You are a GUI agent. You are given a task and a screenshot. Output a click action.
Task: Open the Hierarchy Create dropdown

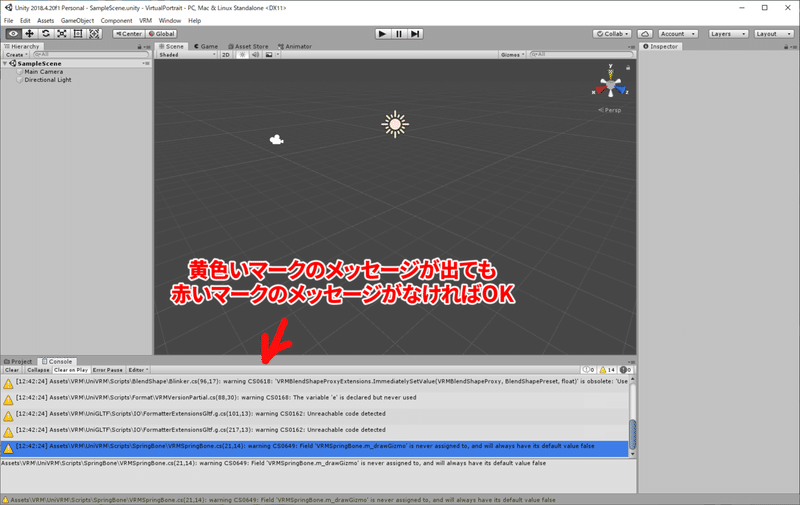coord(16,55)
